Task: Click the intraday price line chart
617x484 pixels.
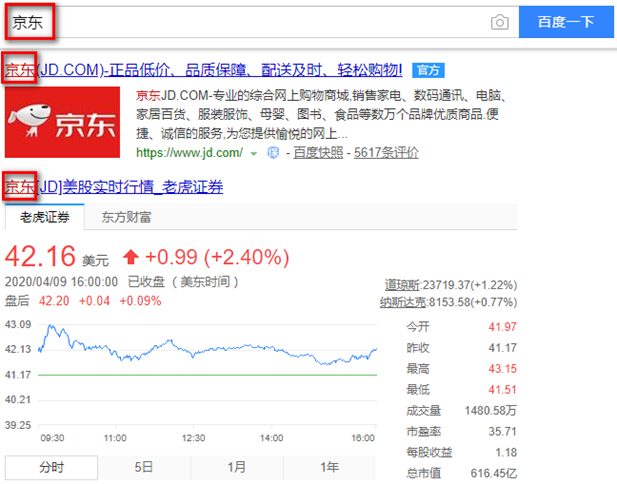Action: (207, 374)
